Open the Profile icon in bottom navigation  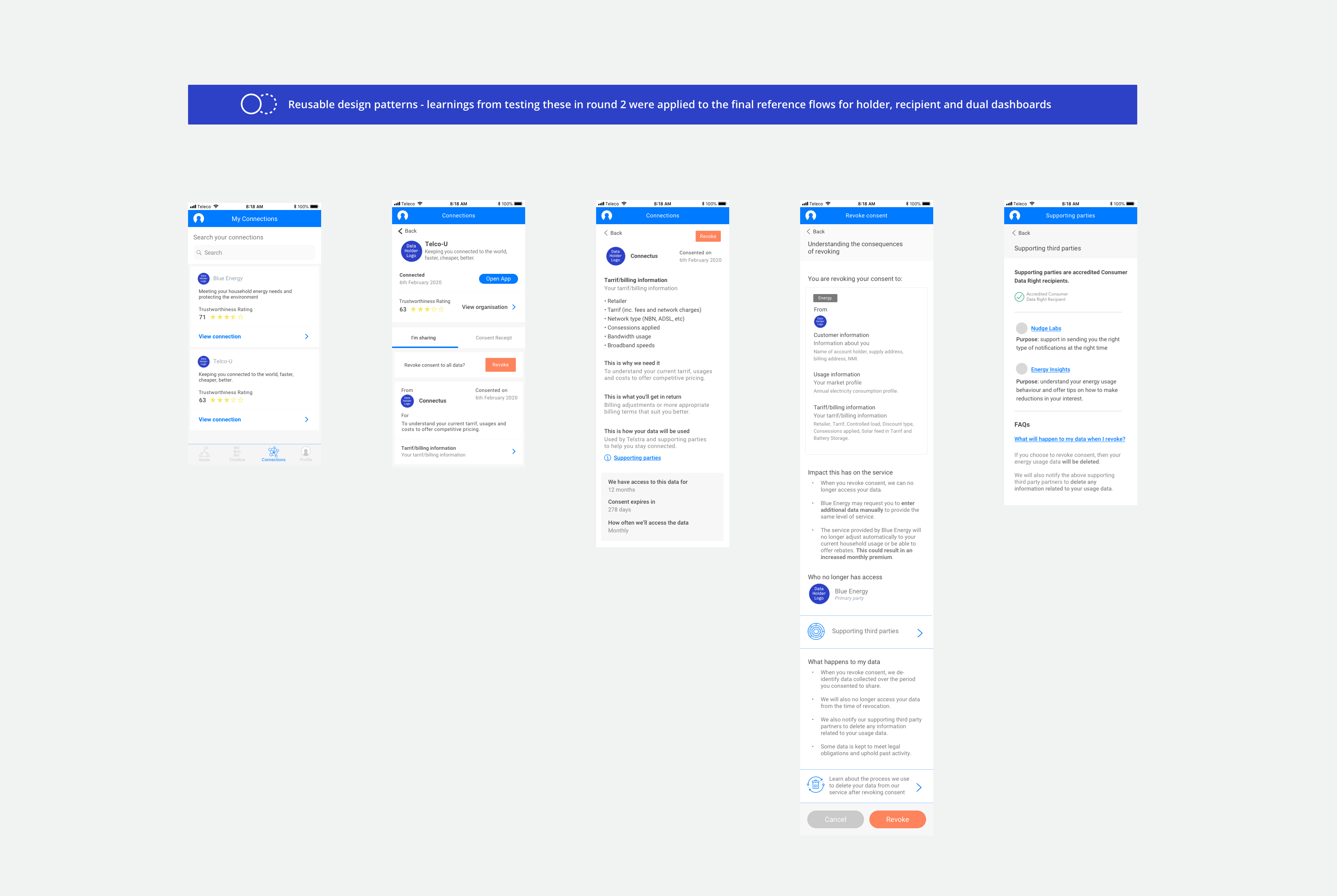306,454
